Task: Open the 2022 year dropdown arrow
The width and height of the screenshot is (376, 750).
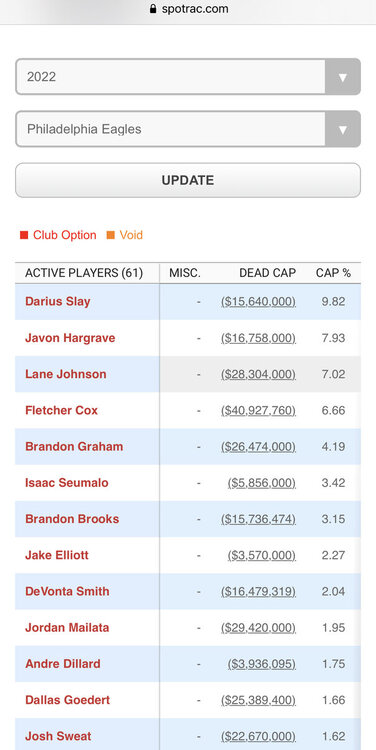Action: 343,77
